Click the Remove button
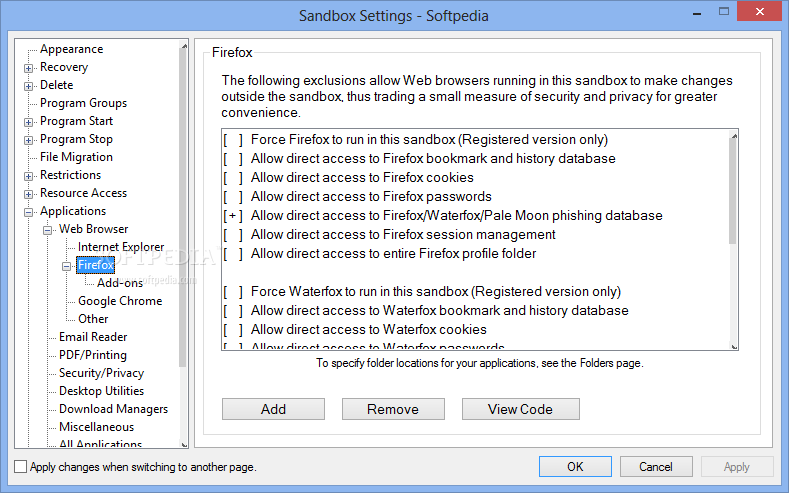This screenshot has height=493, width=789. point(393,409)
